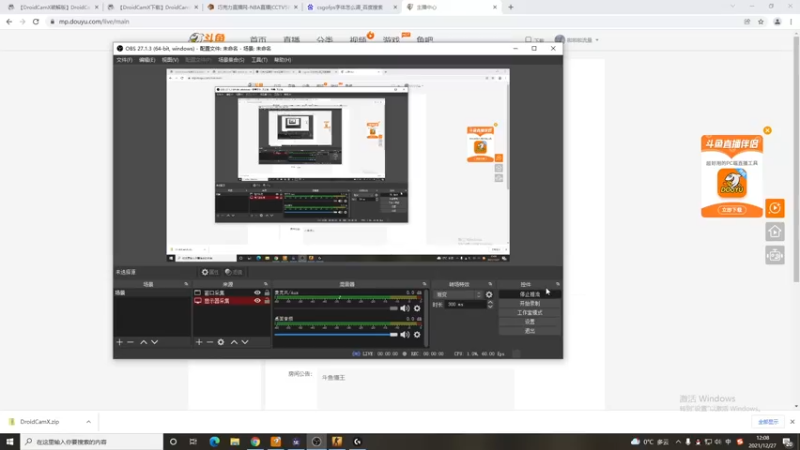The image size is (800, 450).
Task: Open the 桌面音频 audio settings gear
Action: click(x=417, y=335)
